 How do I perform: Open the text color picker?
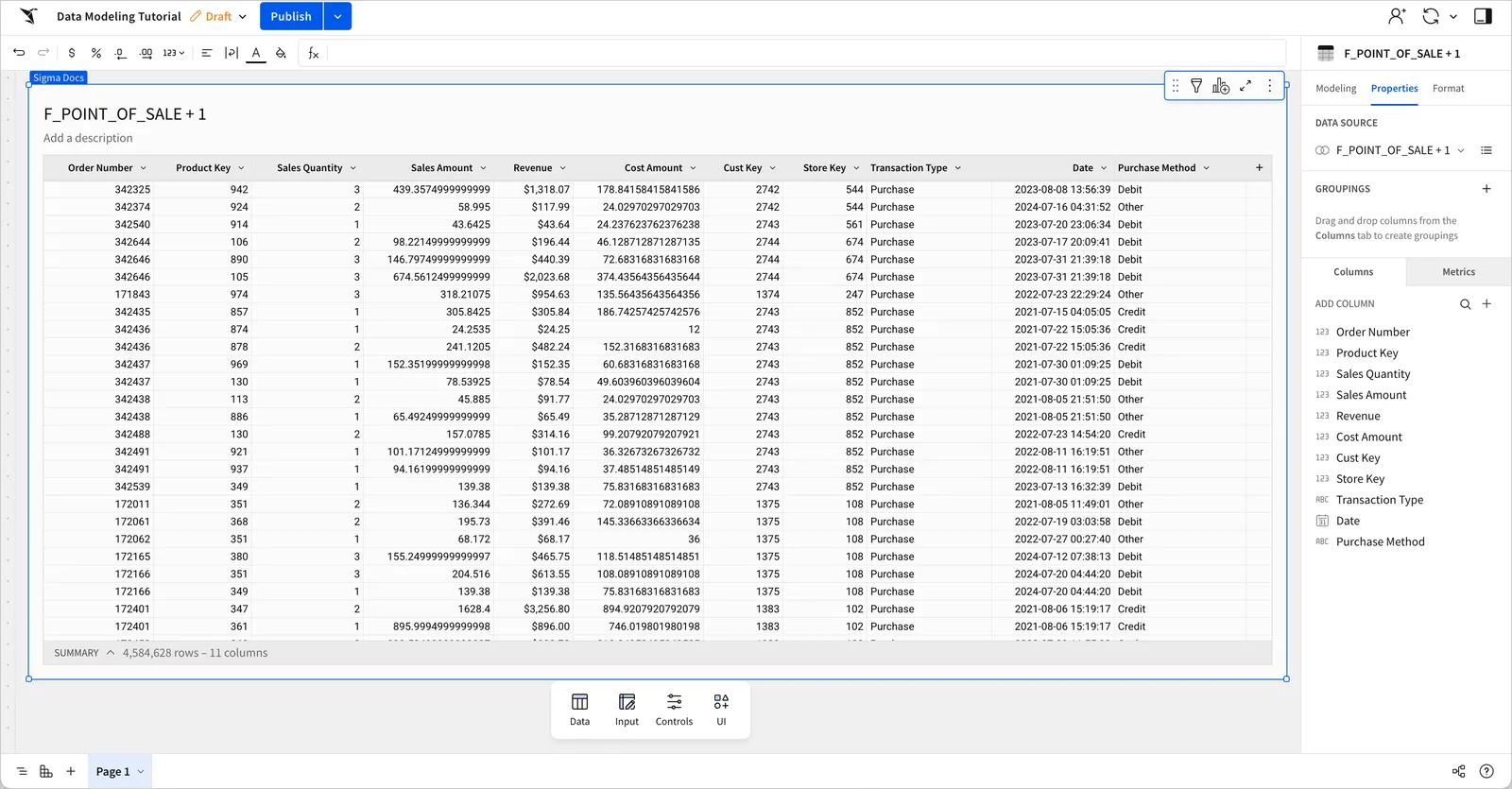coord(256,54)
